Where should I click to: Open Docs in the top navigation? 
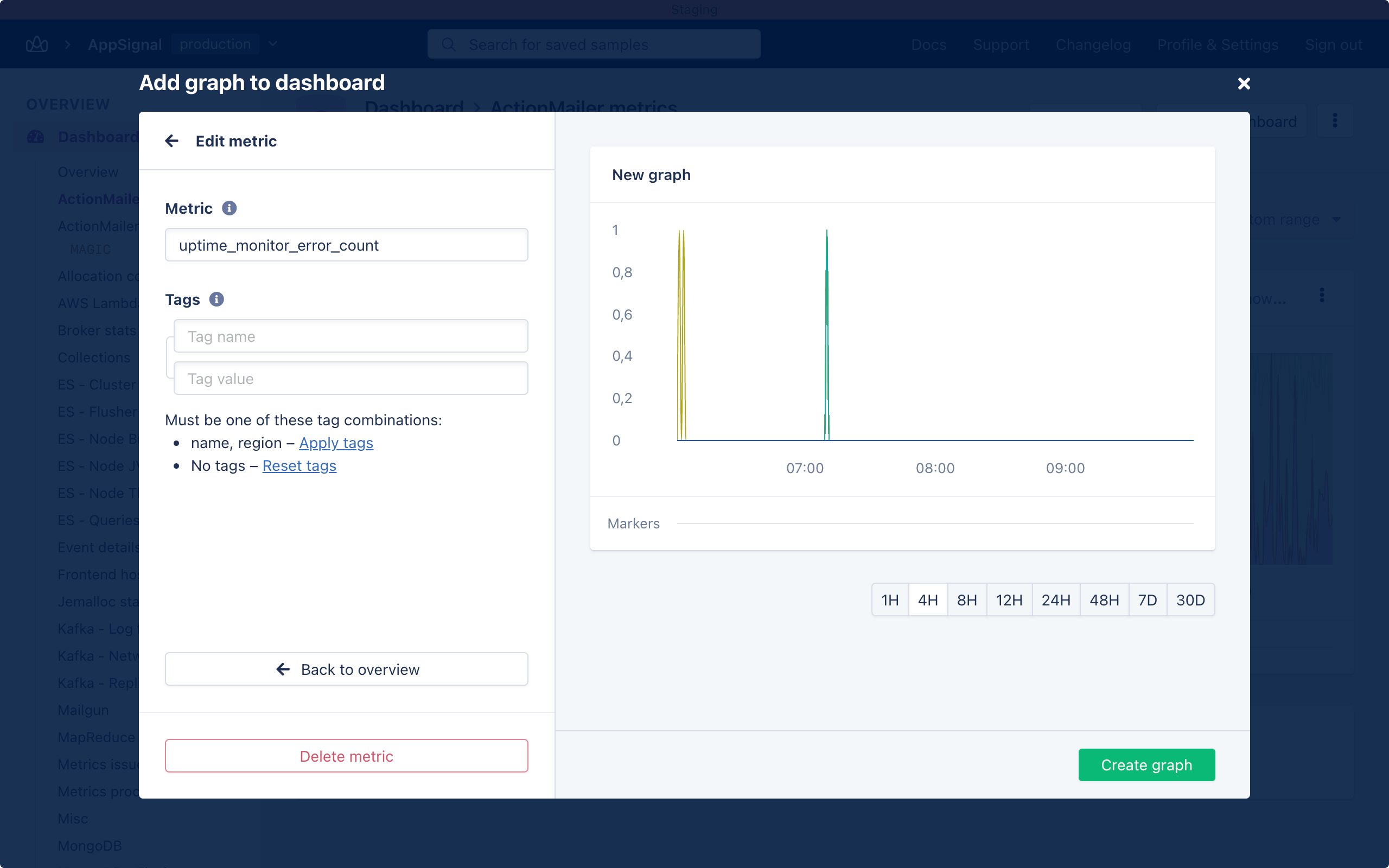[928, 44]
